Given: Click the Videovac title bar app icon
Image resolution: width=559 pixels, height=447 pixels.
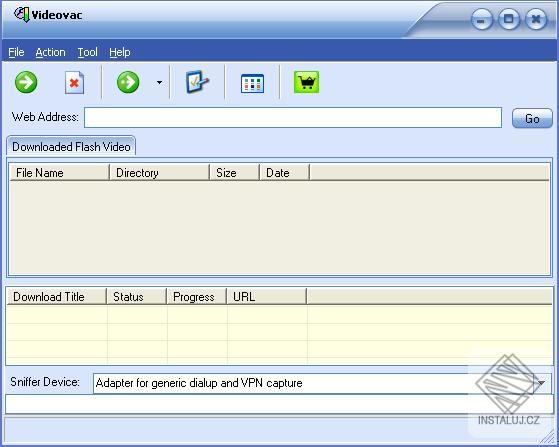Looking at the screenshot, I should click(21, 15).
